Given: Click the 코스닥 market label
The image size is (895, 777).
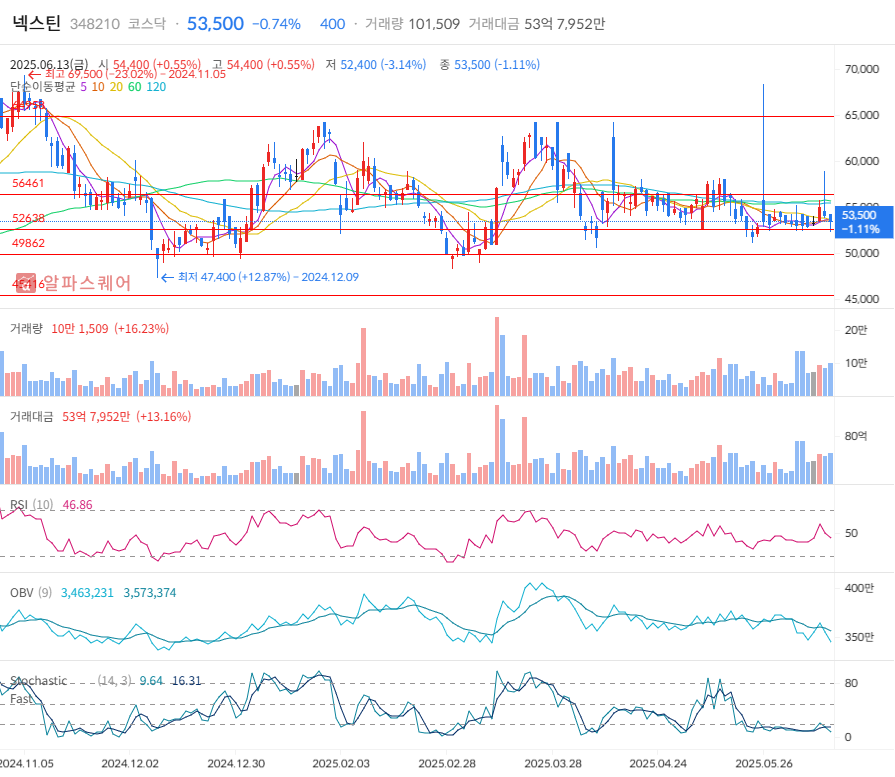Looking at the screenshot, I should (147, 24).
